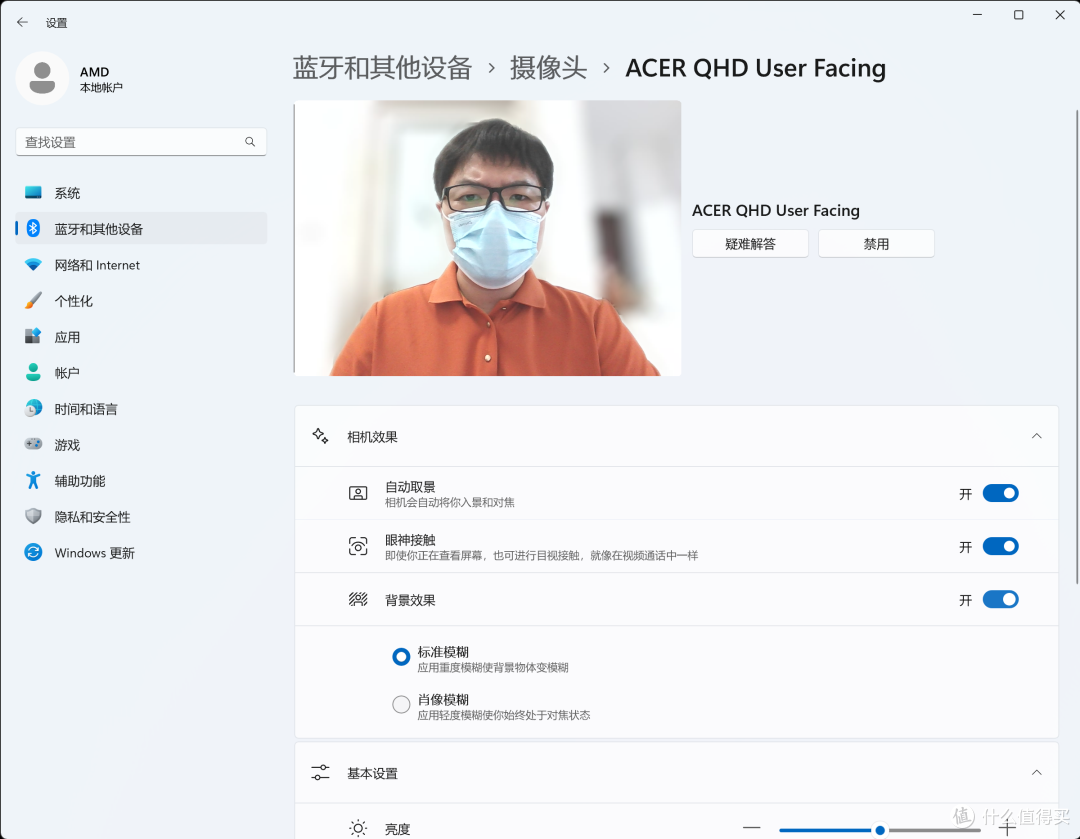Click the 相机效果 sparkle icon
Viewport: 1080px width, 839px height.
320,436
